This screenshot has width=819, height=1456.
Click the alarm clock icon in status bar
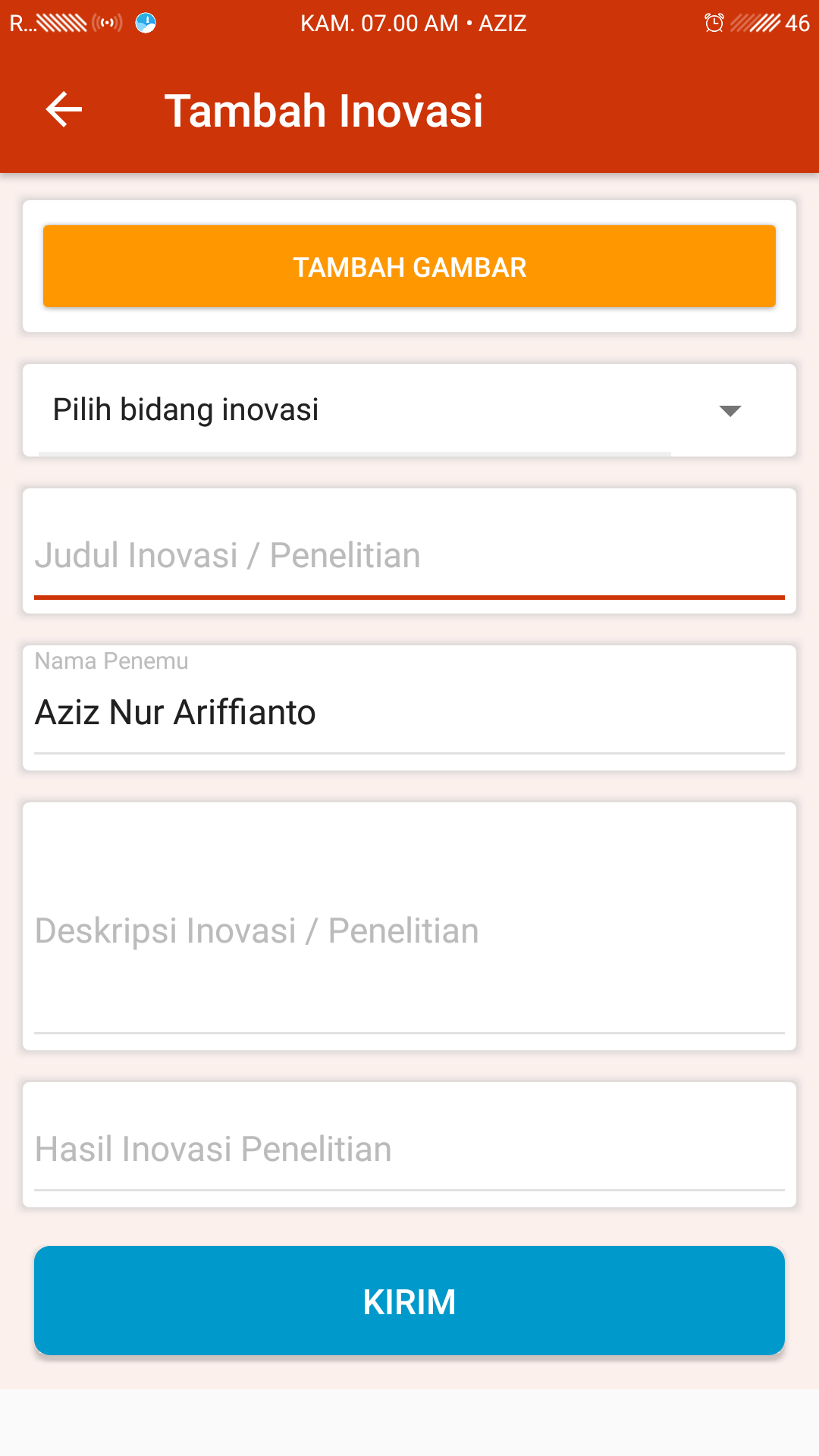(x=714, y=23)
